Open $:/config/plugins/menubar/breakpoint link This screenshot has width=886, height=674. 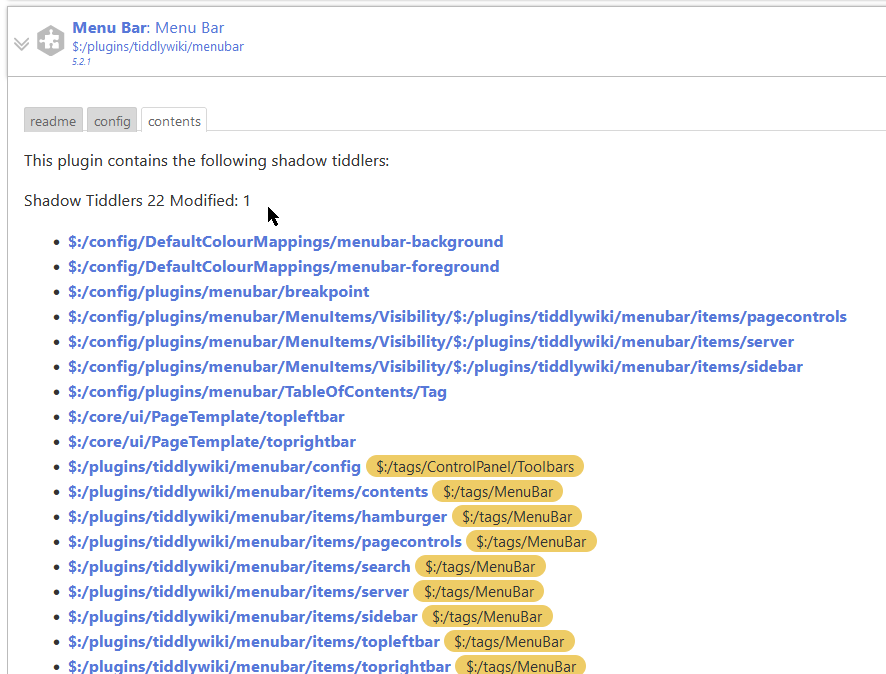tap(219, 292)
